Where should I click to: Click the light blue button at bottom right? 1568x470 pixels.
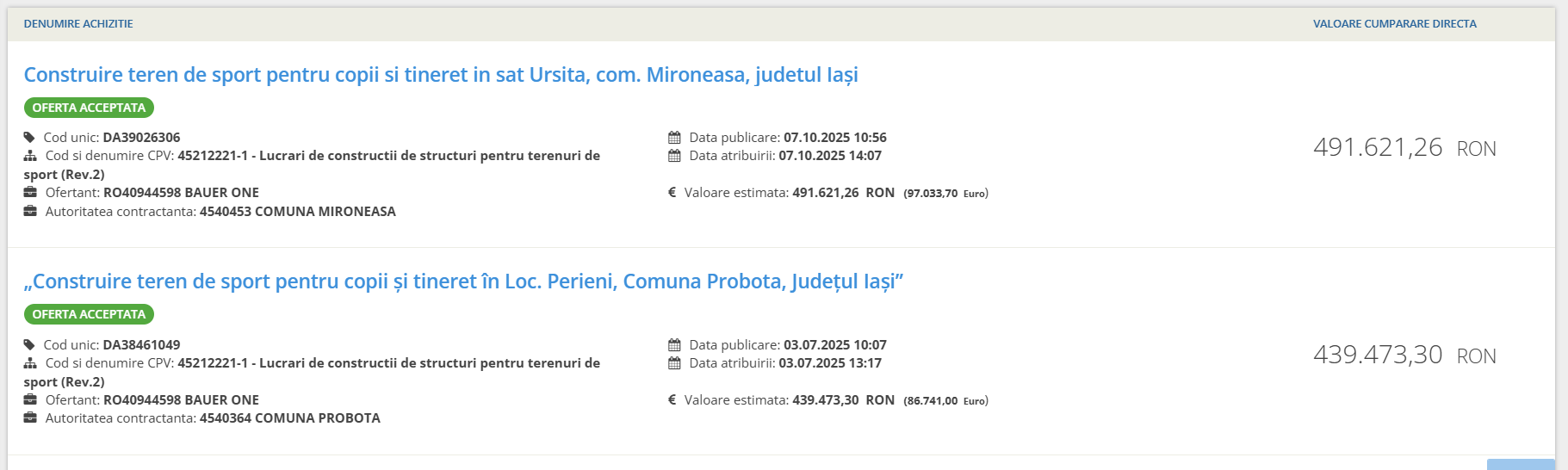[1520, 465]
